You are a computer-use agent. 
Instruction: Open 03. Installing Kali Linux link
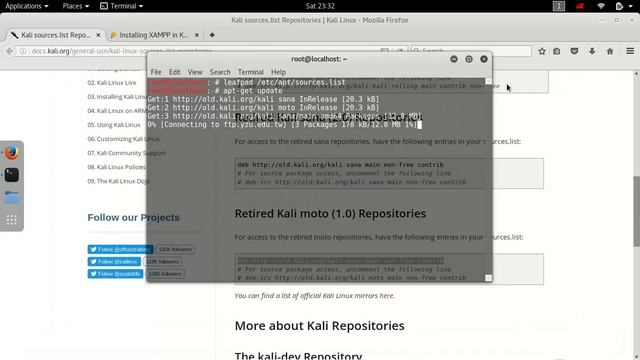[x=117, y=97]
